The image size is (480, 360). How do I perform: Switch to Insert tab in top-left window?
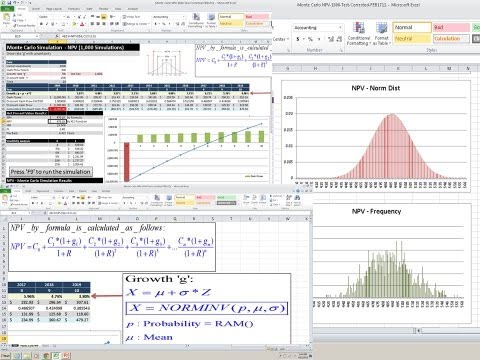36,9
